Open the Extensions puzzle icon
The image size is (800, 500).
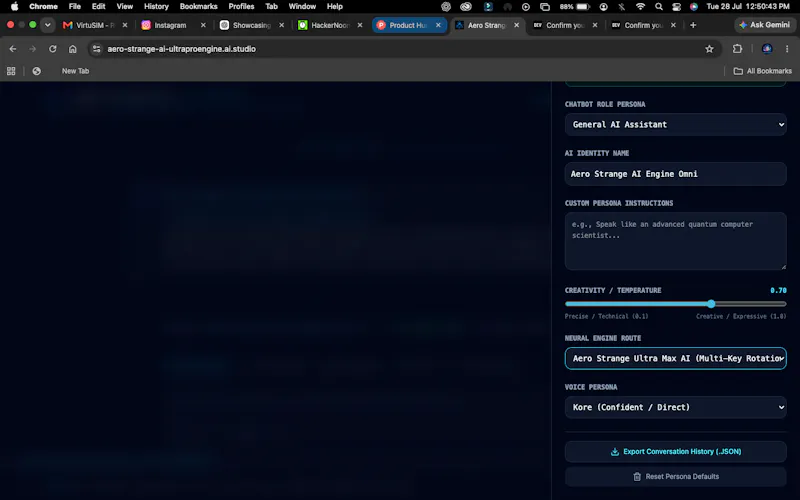point(737,49)
